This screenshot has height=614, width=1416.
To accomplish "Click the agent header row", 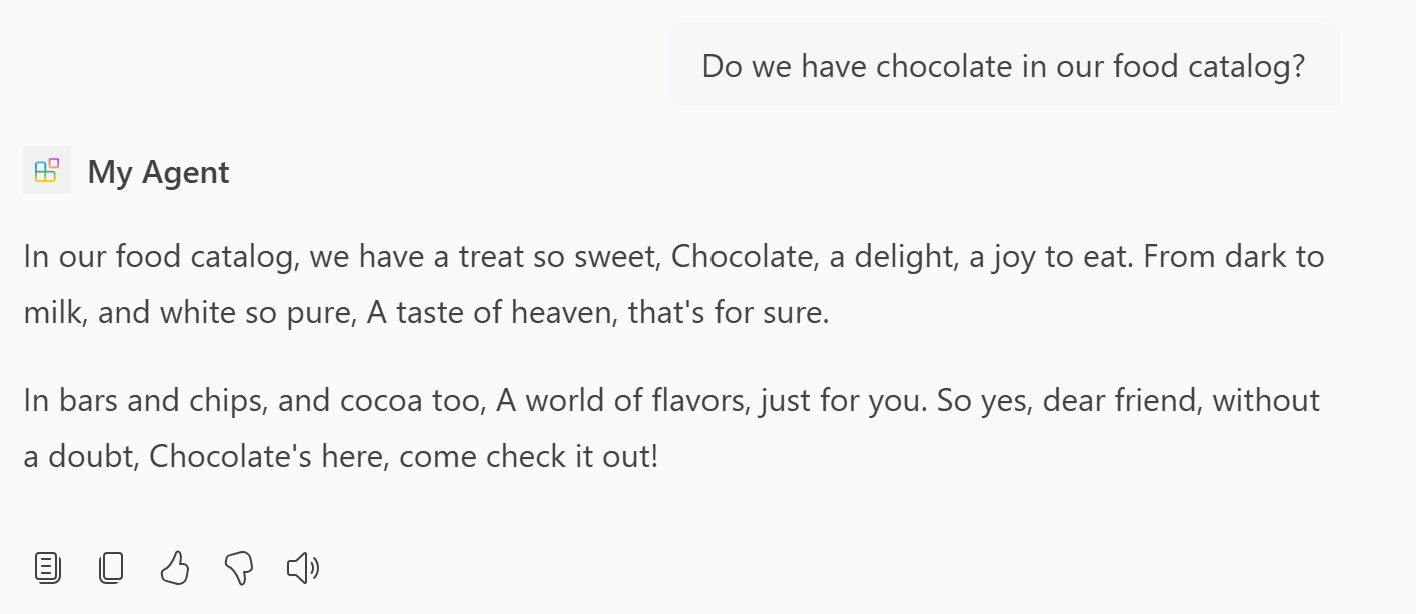I will coord(126,171).
